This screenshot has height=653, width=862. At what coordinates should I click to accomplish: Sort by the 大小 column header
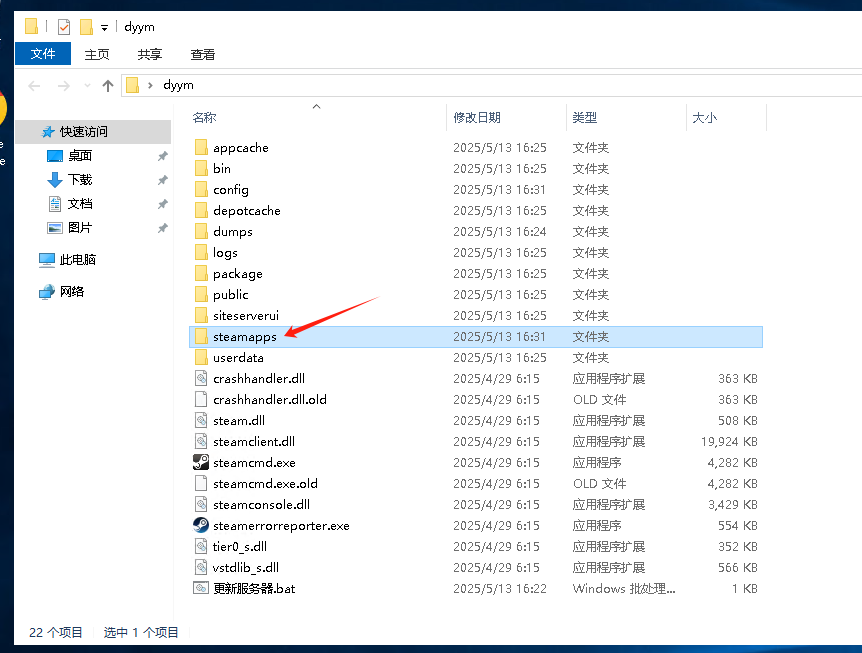(x=704, y=118)
